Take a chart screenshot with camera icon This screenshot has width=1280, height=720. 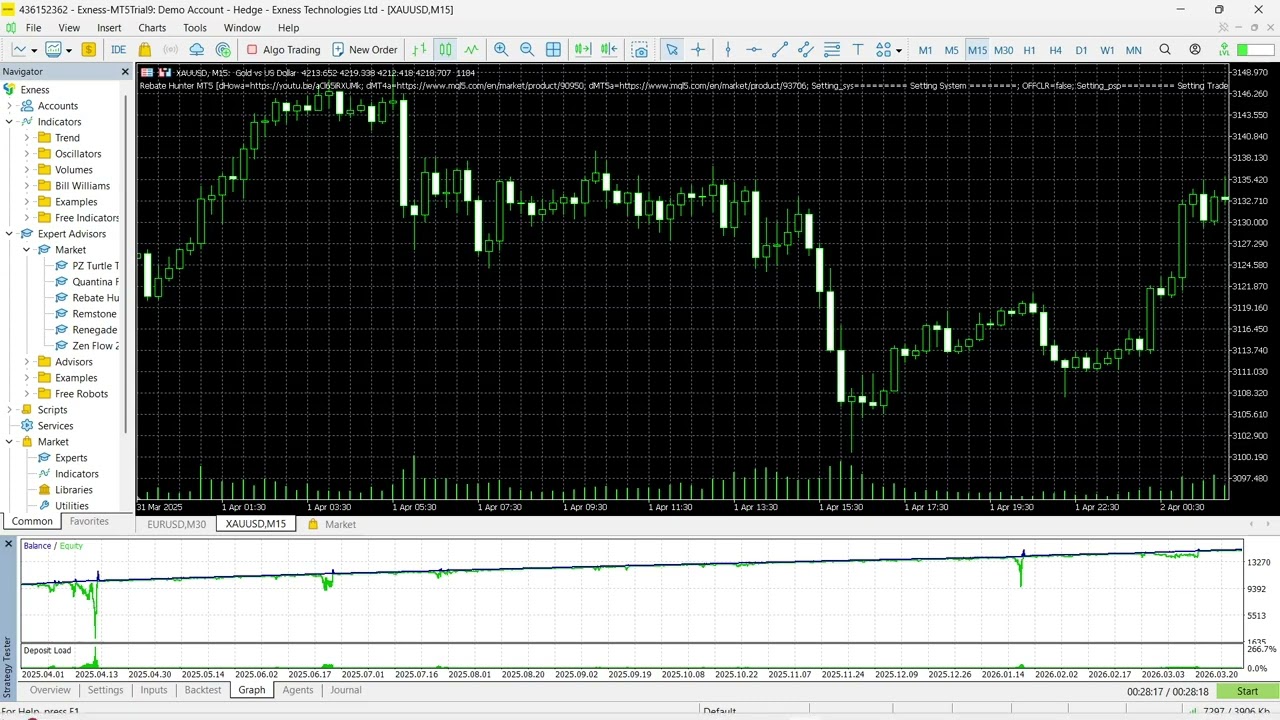click(x=640, y=49)
